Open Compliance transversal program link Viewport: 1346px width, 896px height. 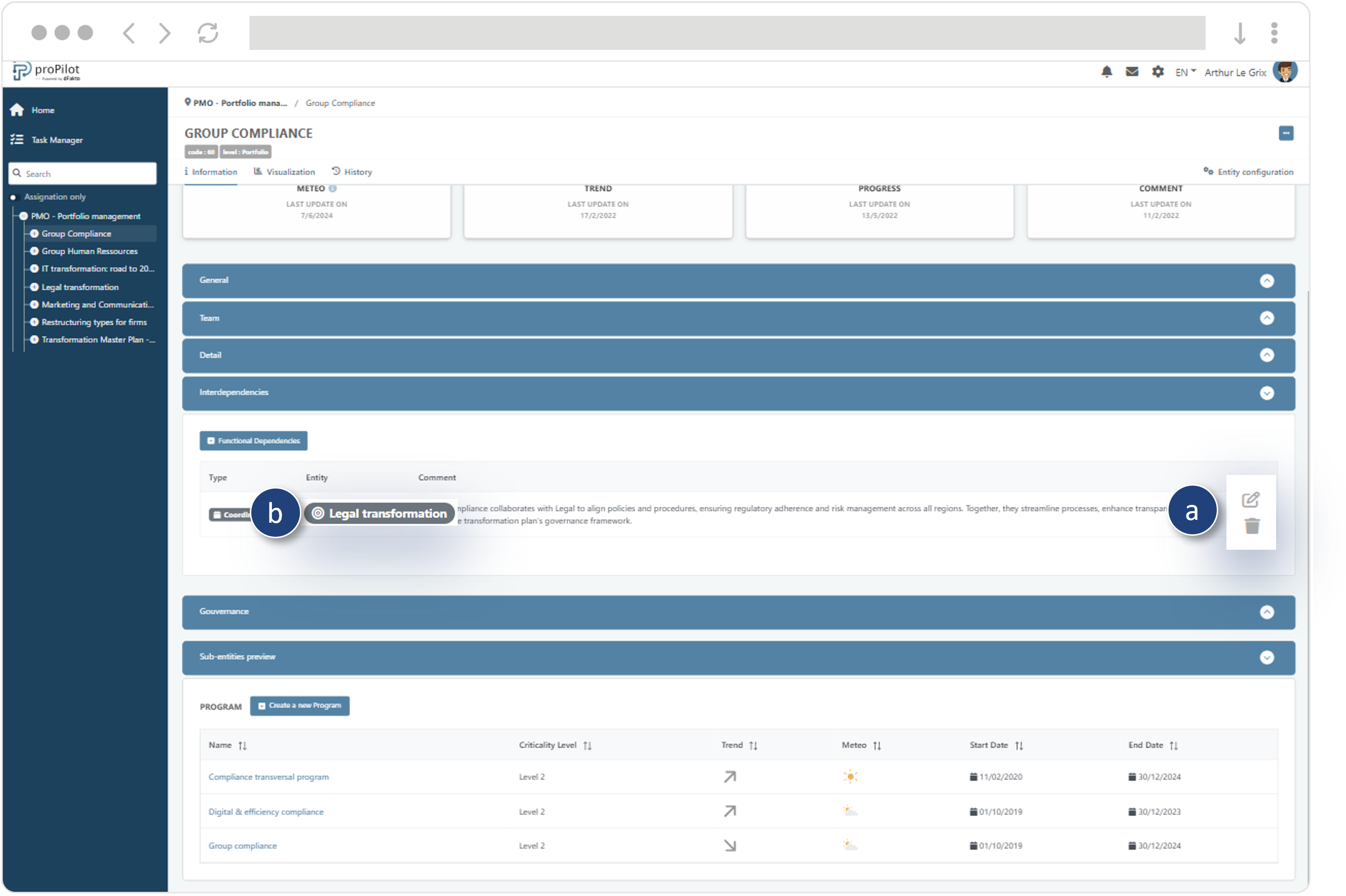(x=269, y=776)
